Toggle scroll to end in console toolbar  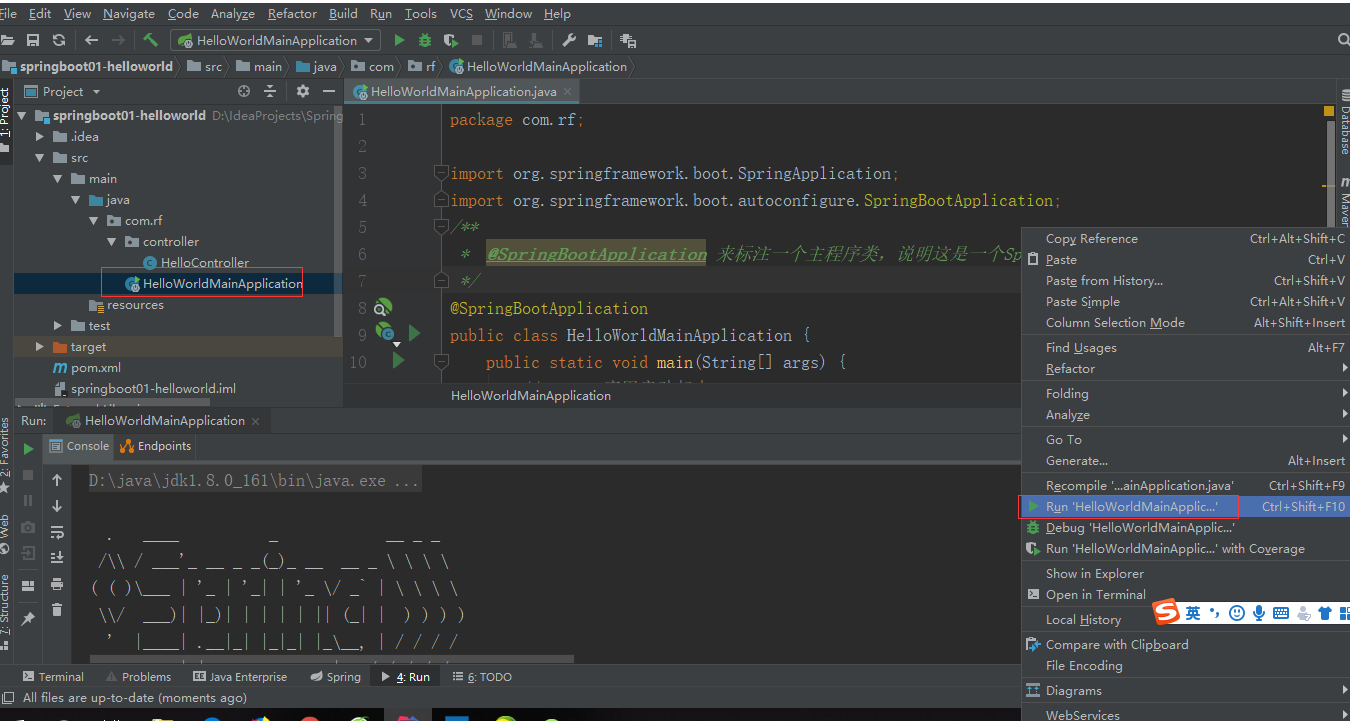pos(57,558)
